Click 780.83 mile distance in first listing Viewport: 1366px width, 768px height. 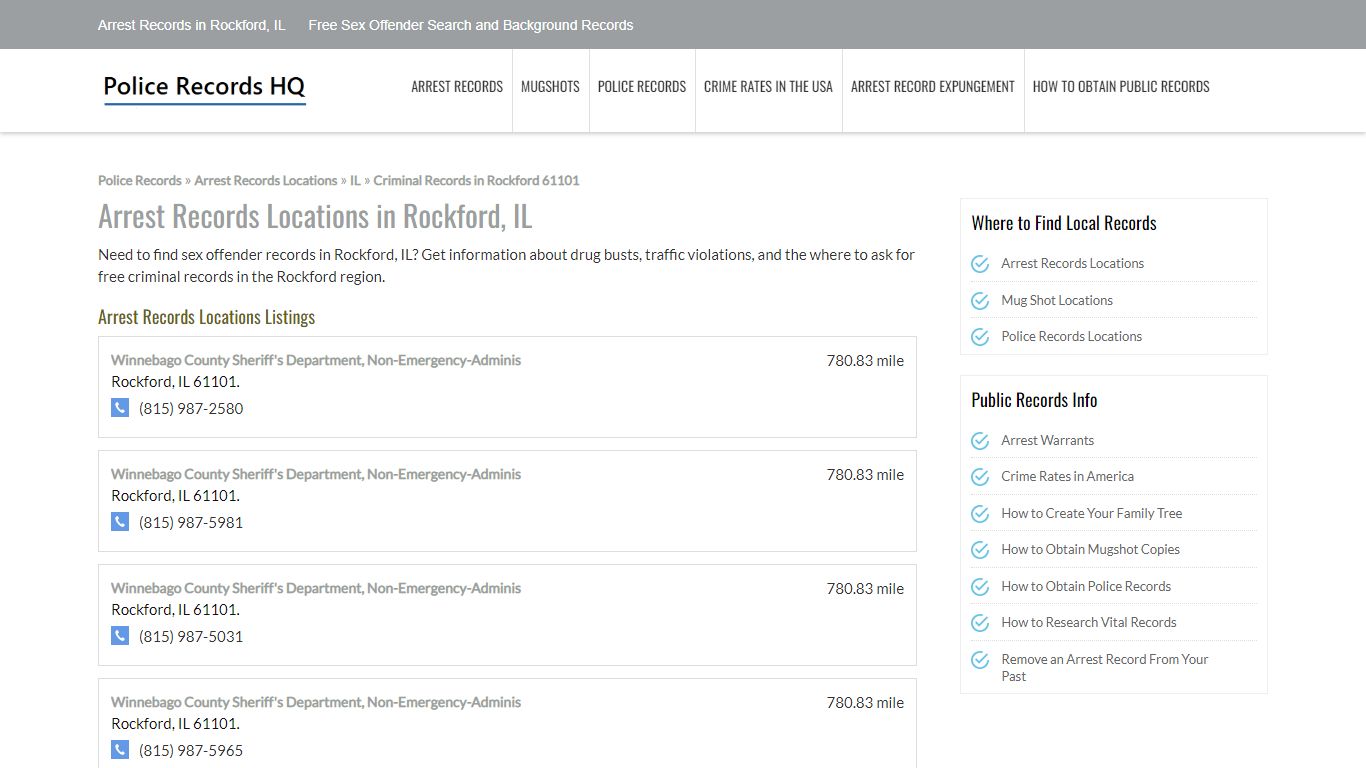[865, 361]
